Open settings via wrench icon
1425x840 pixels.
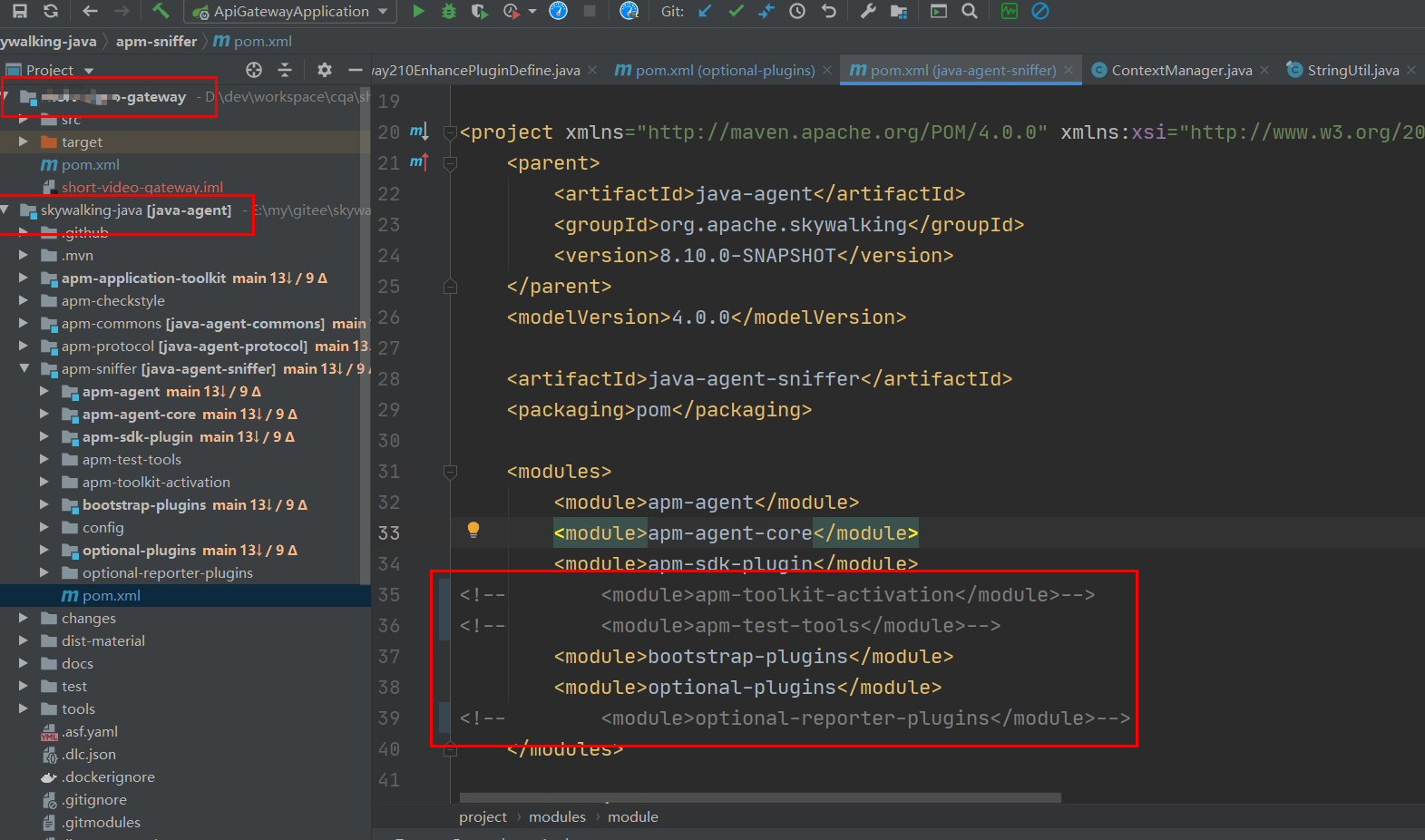(868, 11)
